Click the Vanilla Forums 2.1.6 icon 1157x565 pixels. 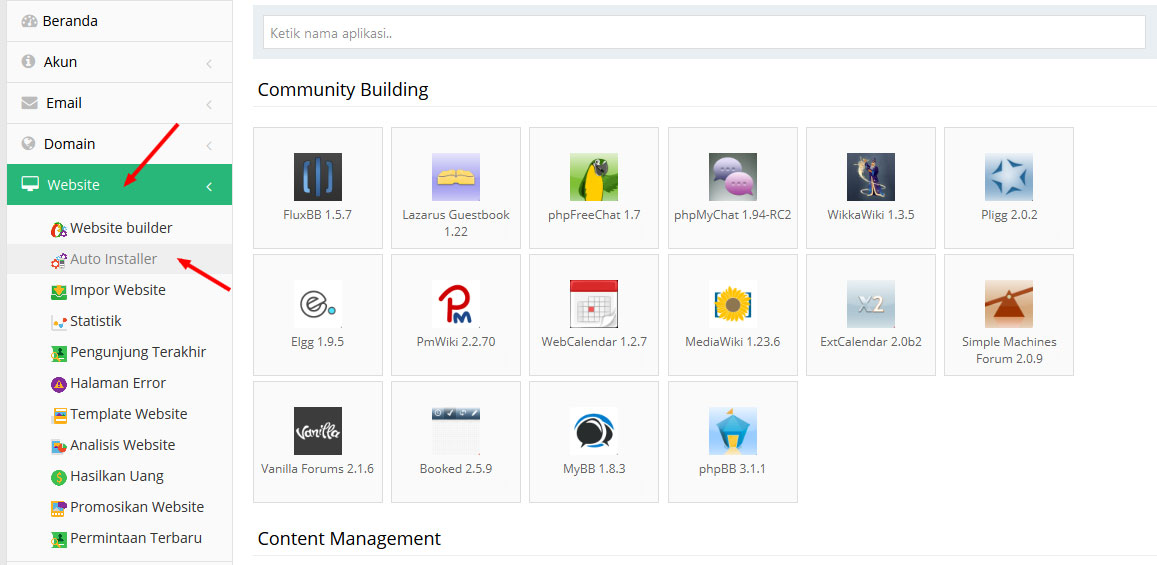coord(318,431)
